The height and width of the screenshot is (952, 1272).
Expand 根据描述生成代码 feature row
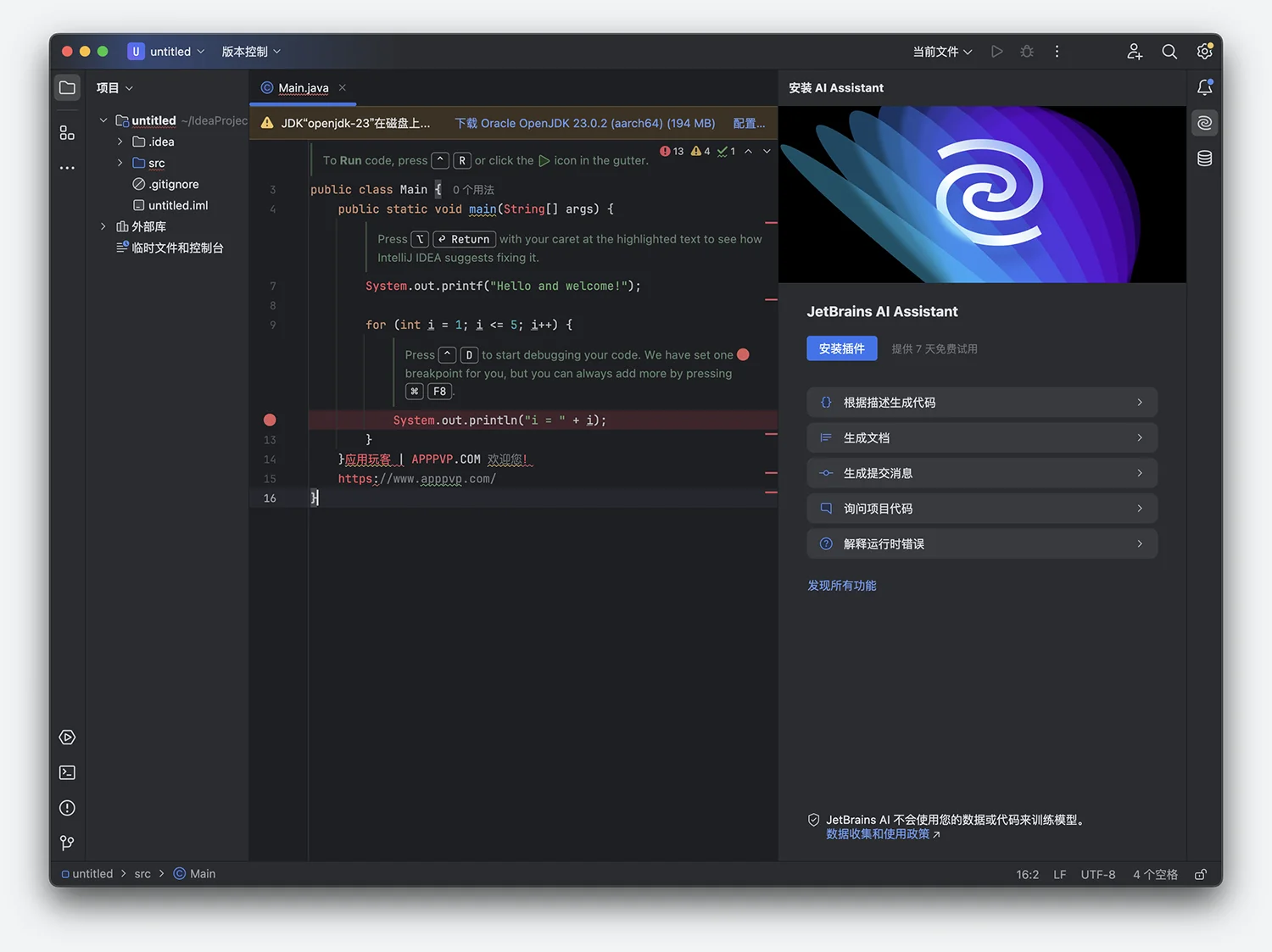tap(982, 403)
